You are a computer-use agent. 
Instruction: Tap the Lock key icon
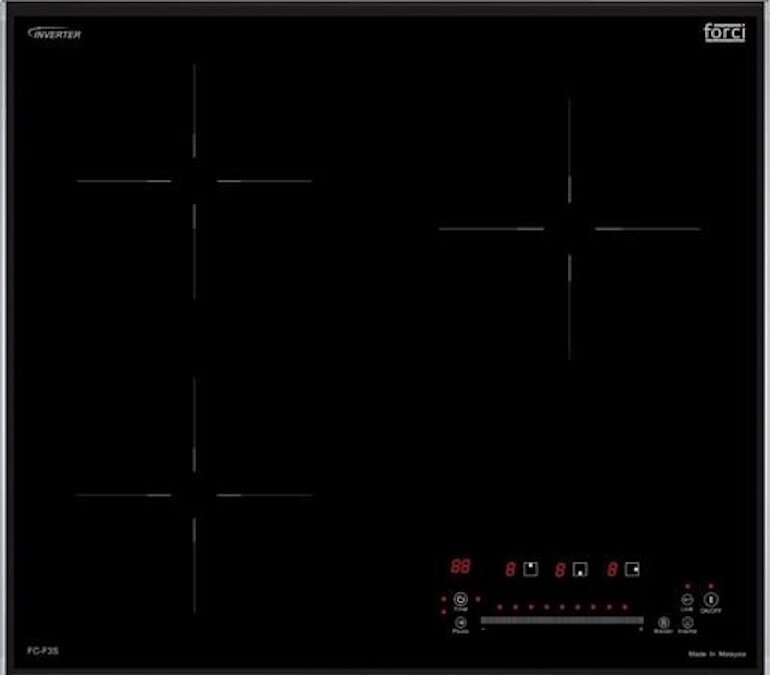coord(687,598)
